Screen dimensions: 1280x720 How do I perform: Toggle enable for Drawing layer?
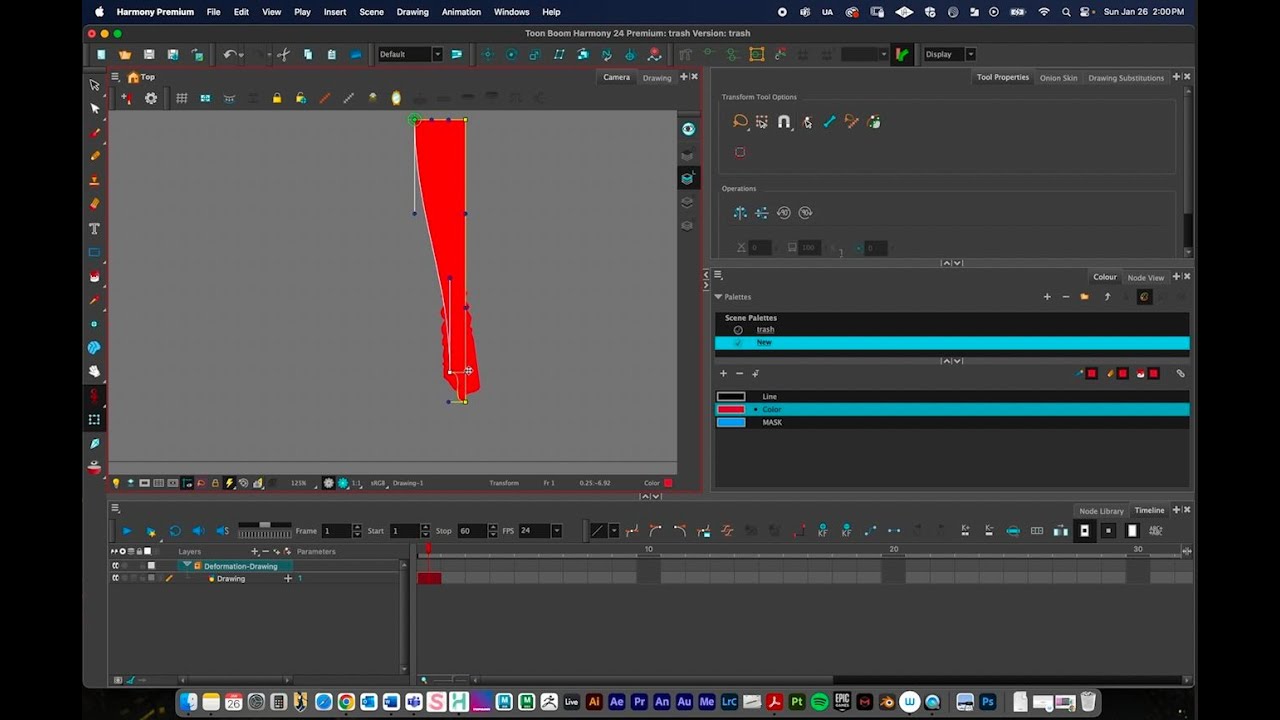(116, 578)
